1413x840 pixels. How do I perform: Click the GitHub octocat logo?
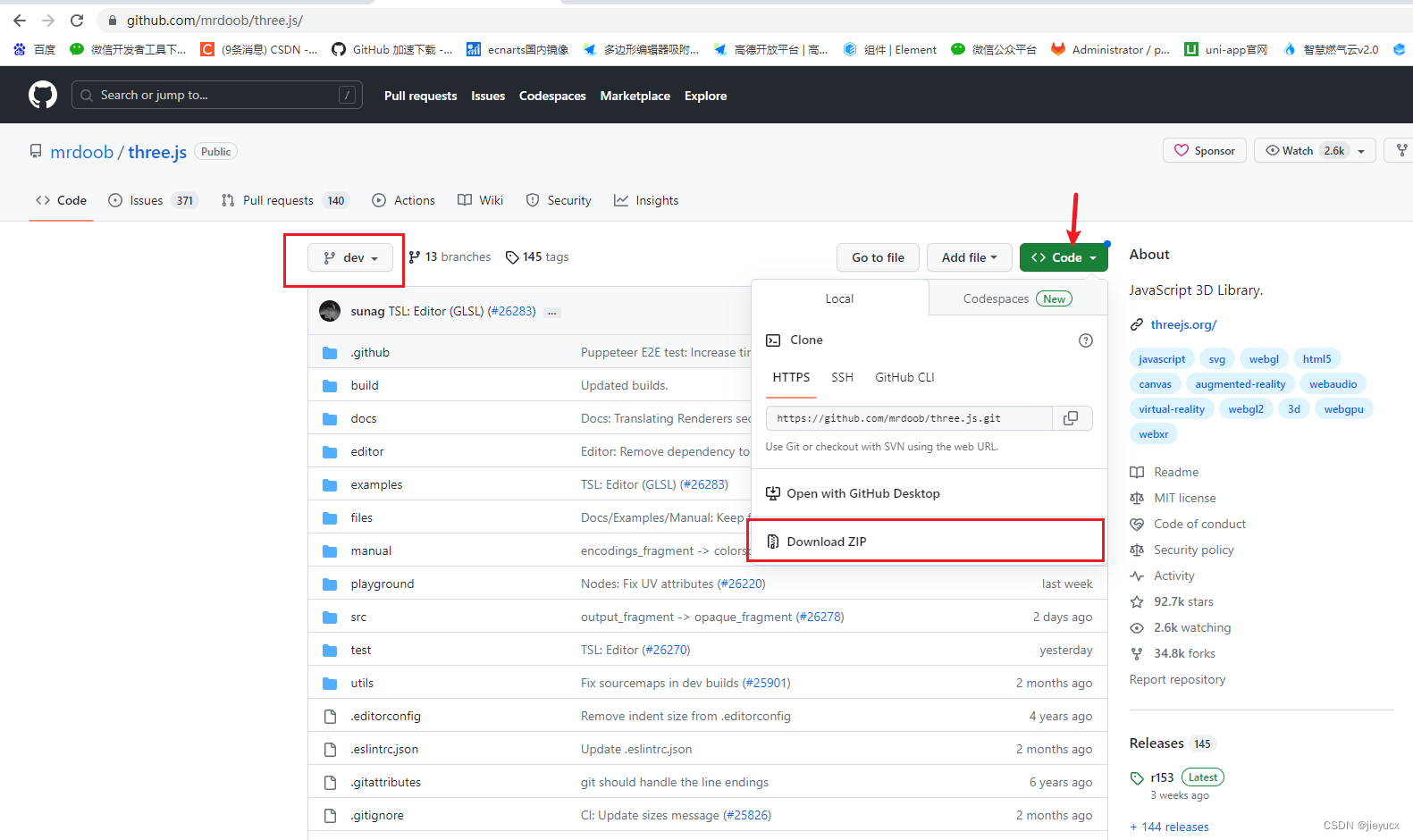click(x=43, y=95)
